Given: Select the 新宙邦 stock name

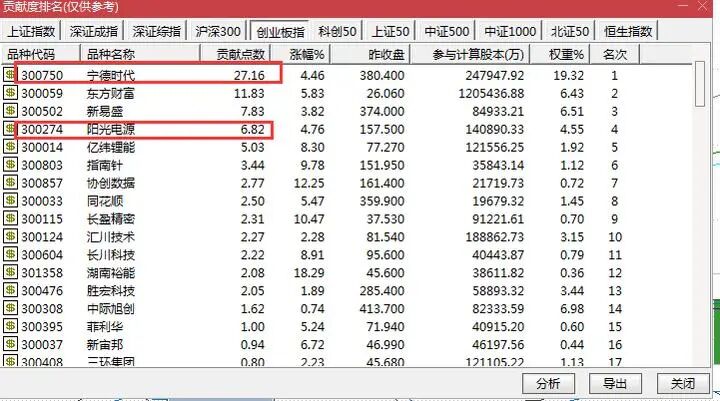Looking at the screenshot, I should click(105, 344).
